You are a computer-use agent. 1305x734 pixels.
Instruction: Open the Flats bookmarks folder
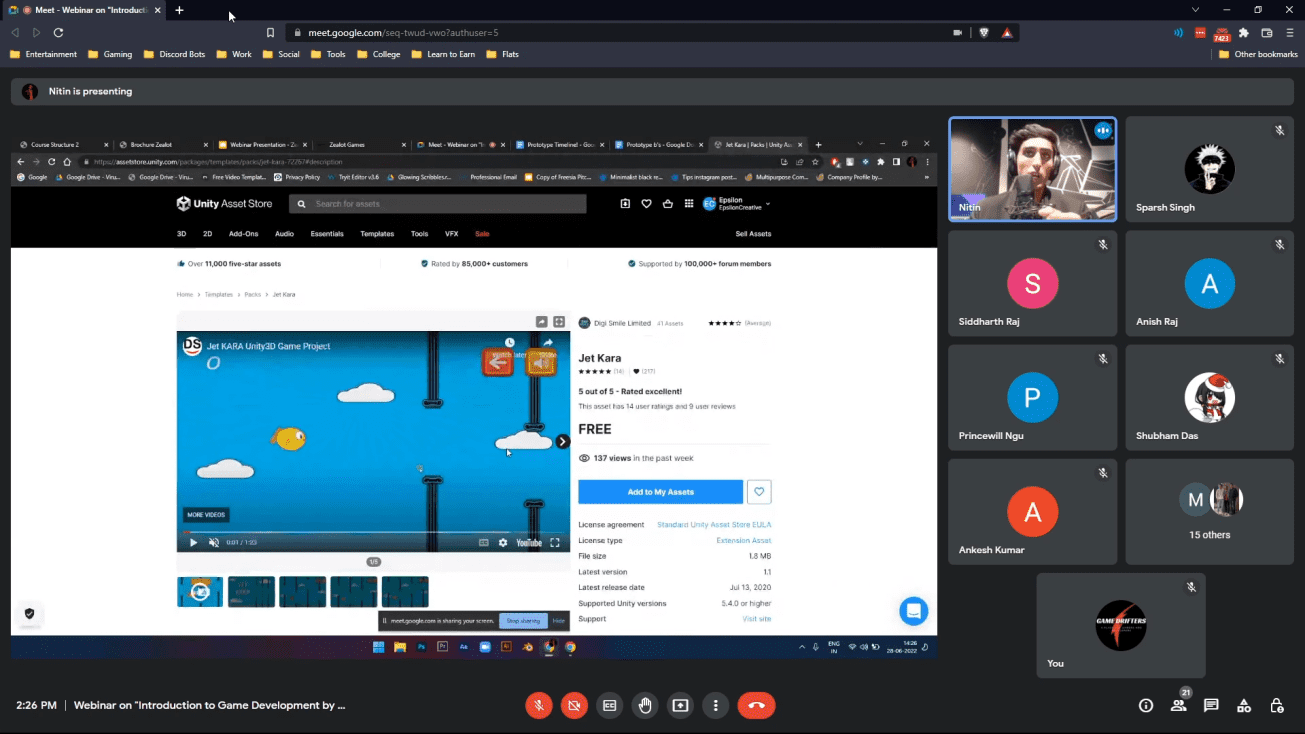tap(503, 54)
